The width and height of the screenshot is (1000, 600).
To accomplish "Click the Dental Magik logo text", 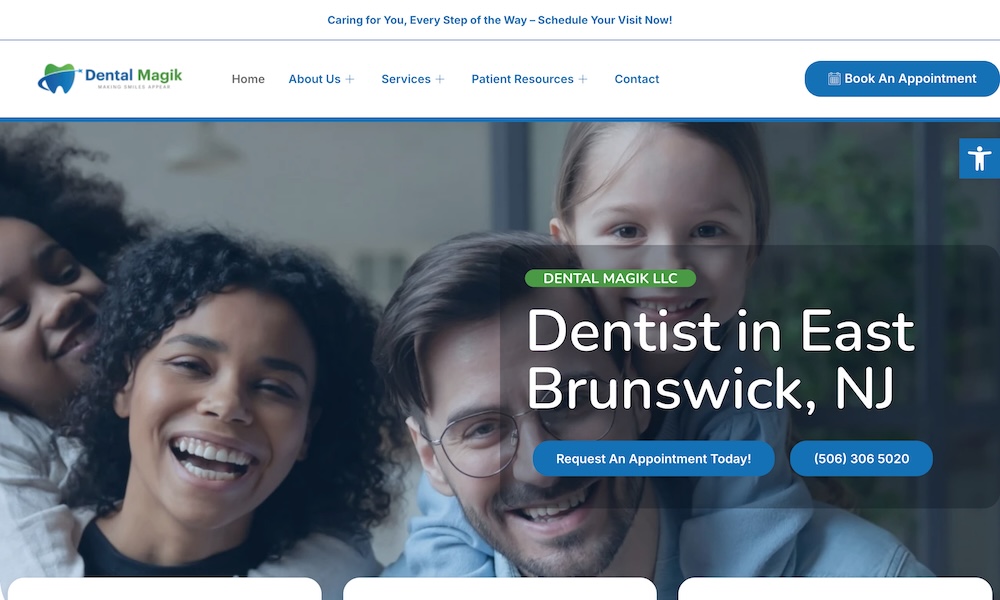I will click(x=133, y=76).
